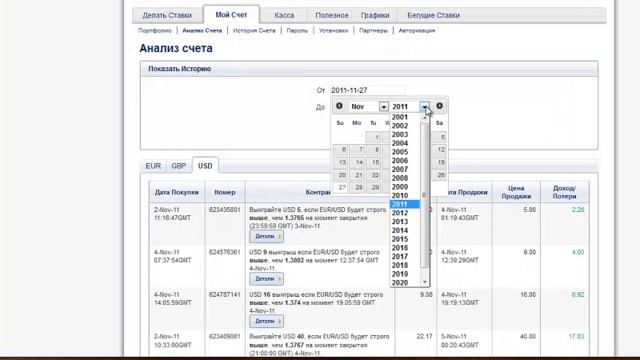The height and width of the screenshot is (360, 640).
Task: Click the Цена Продажи column header
Action: pyautogui.click(x=516, y=192)
